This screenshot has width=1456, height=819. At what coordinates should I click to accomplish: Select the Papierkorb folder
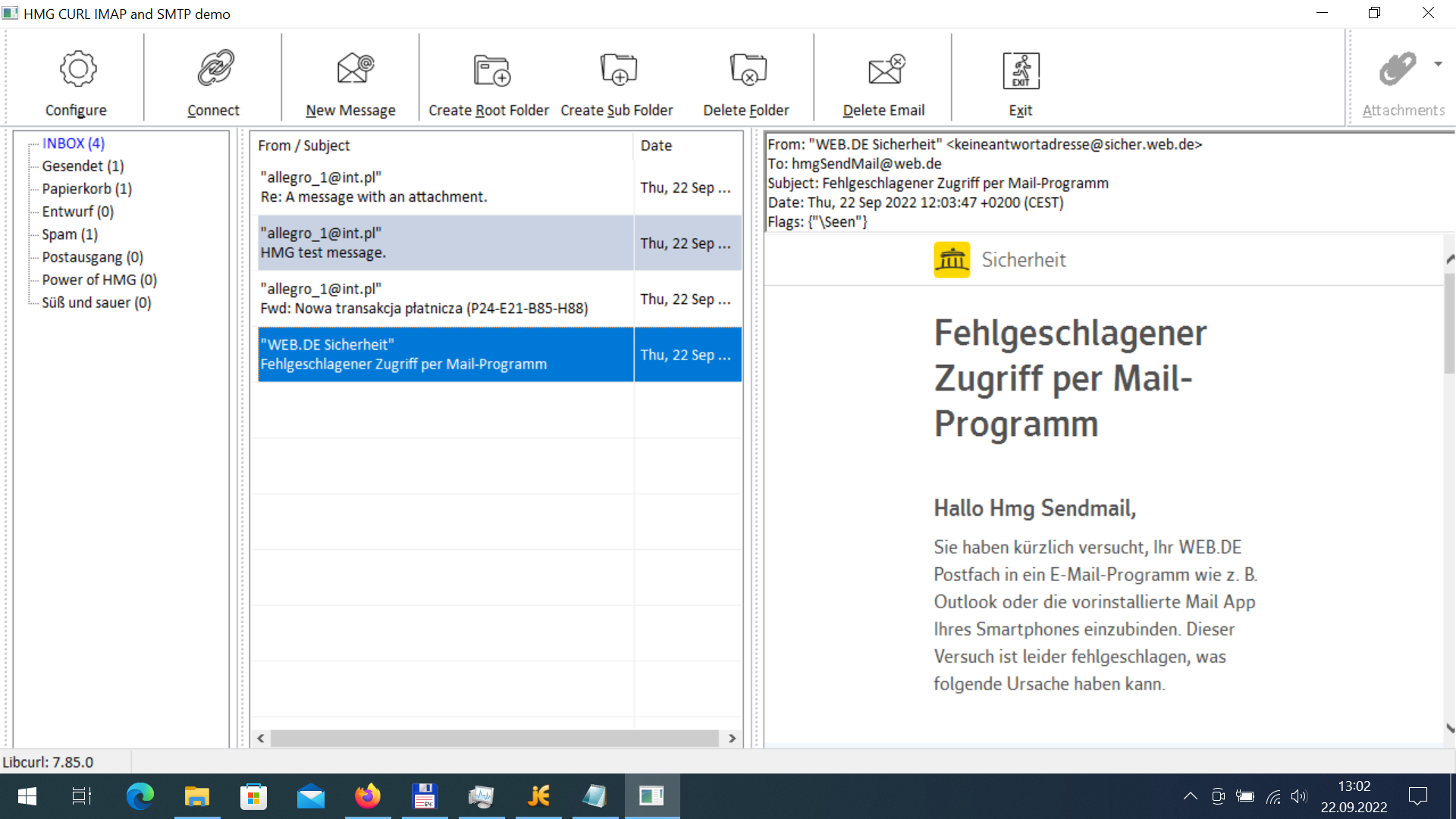click(86, 188)
